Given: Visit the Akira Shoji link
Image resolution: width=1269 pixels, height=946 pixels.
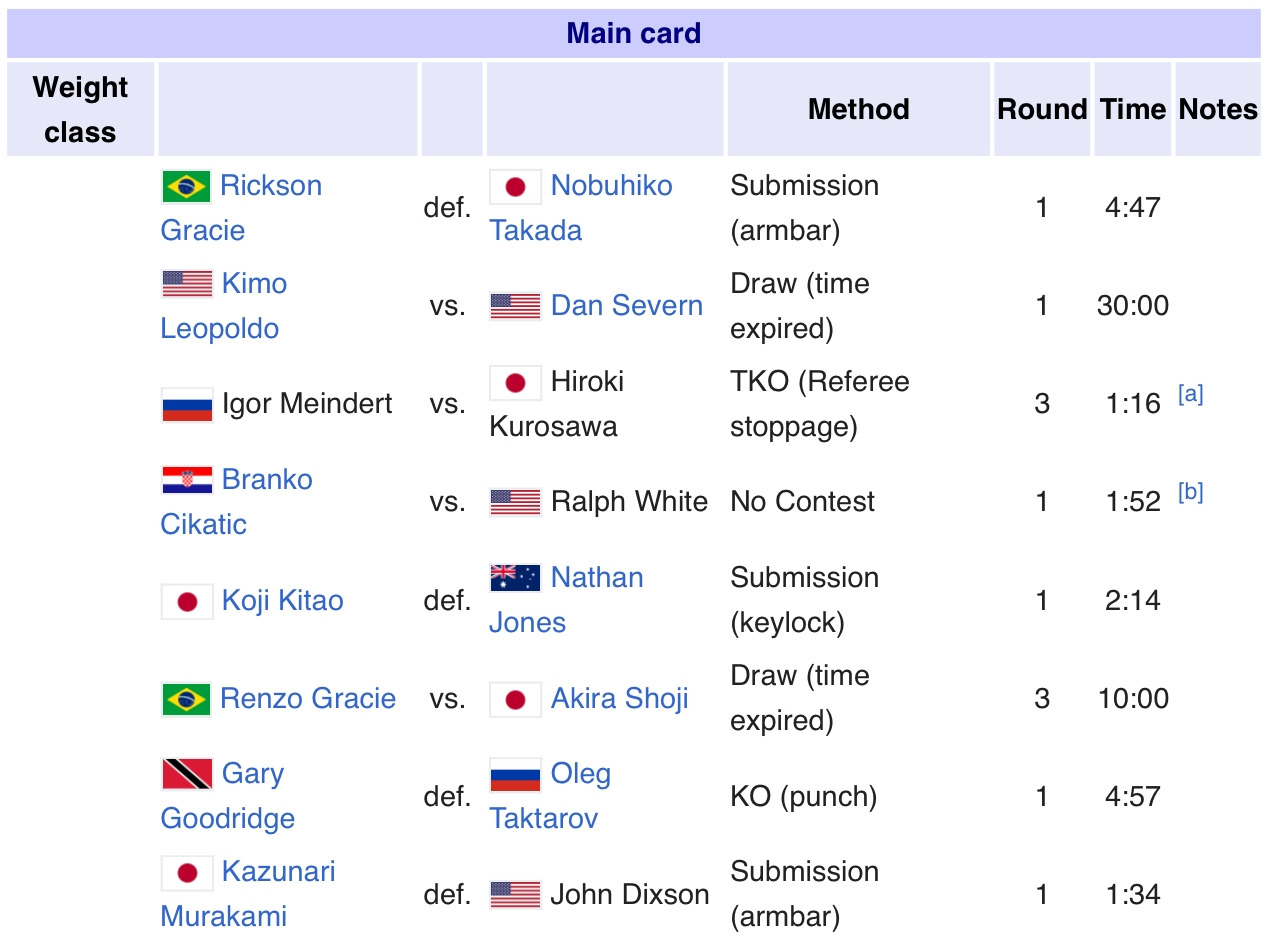Looking at the screenshot, I should (619, 699).
